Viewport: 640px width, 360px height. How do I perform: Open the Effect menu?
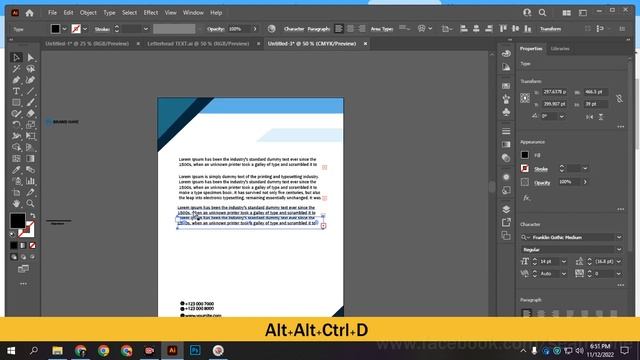[x=151, y=13]
